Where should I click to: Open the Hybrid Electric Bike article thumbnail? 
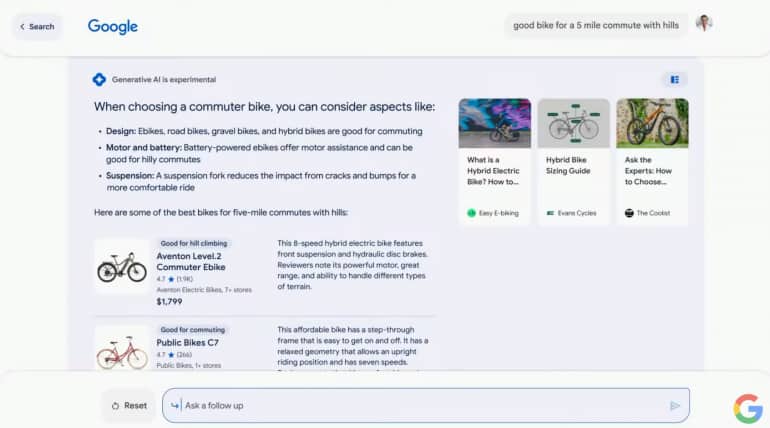[x=495, y=123]
